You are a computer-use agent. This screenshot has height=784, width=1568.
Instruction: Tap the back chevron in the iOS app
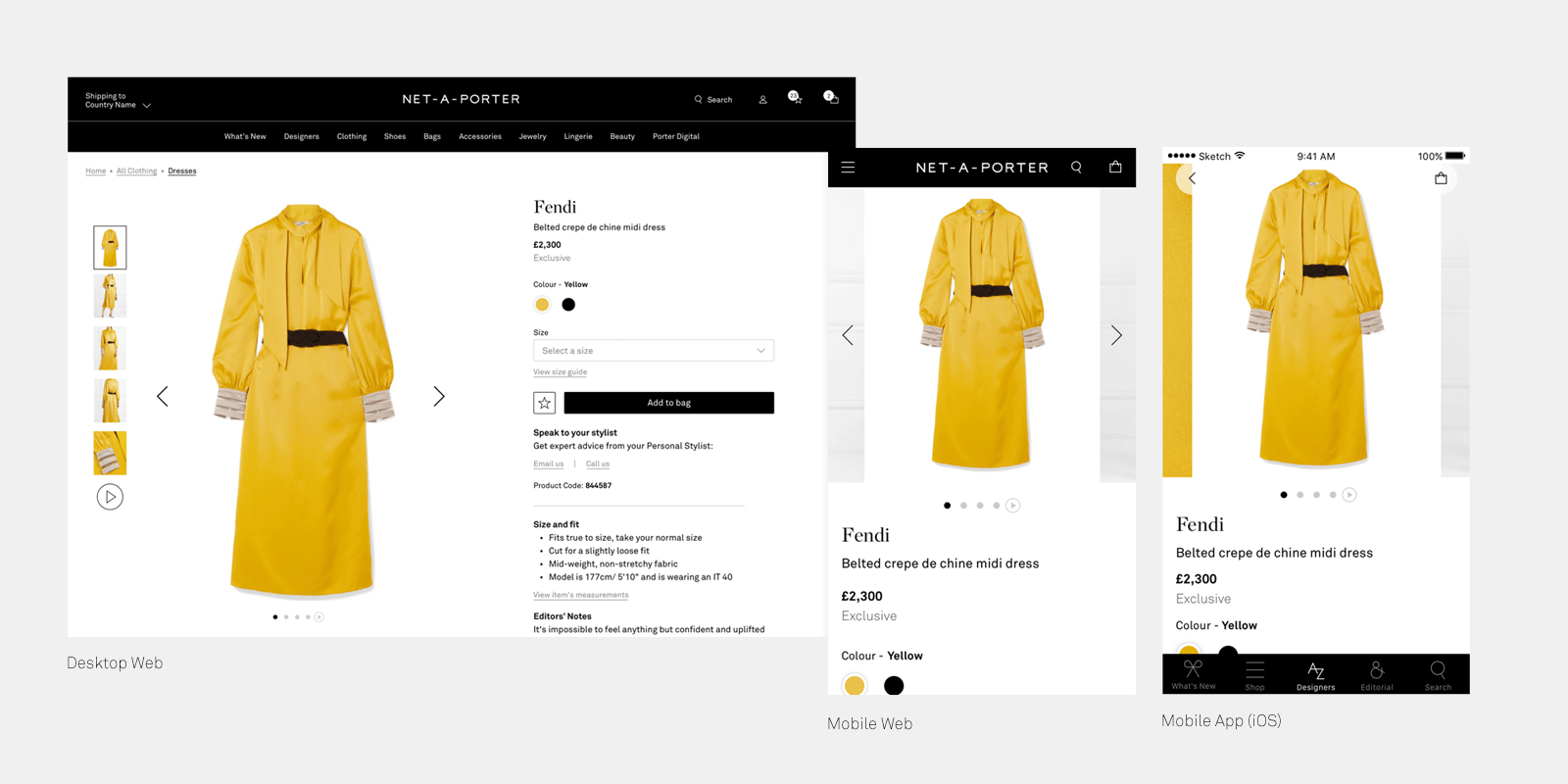point(1192,178)
